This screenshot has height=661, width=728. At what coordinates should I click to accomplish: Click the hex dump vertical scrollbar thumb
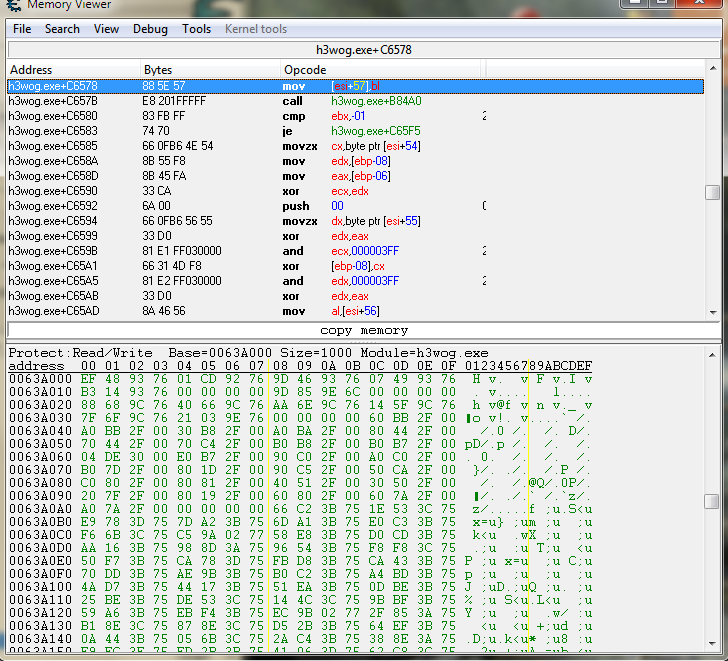pyautogui.click(x=711, y=501)
